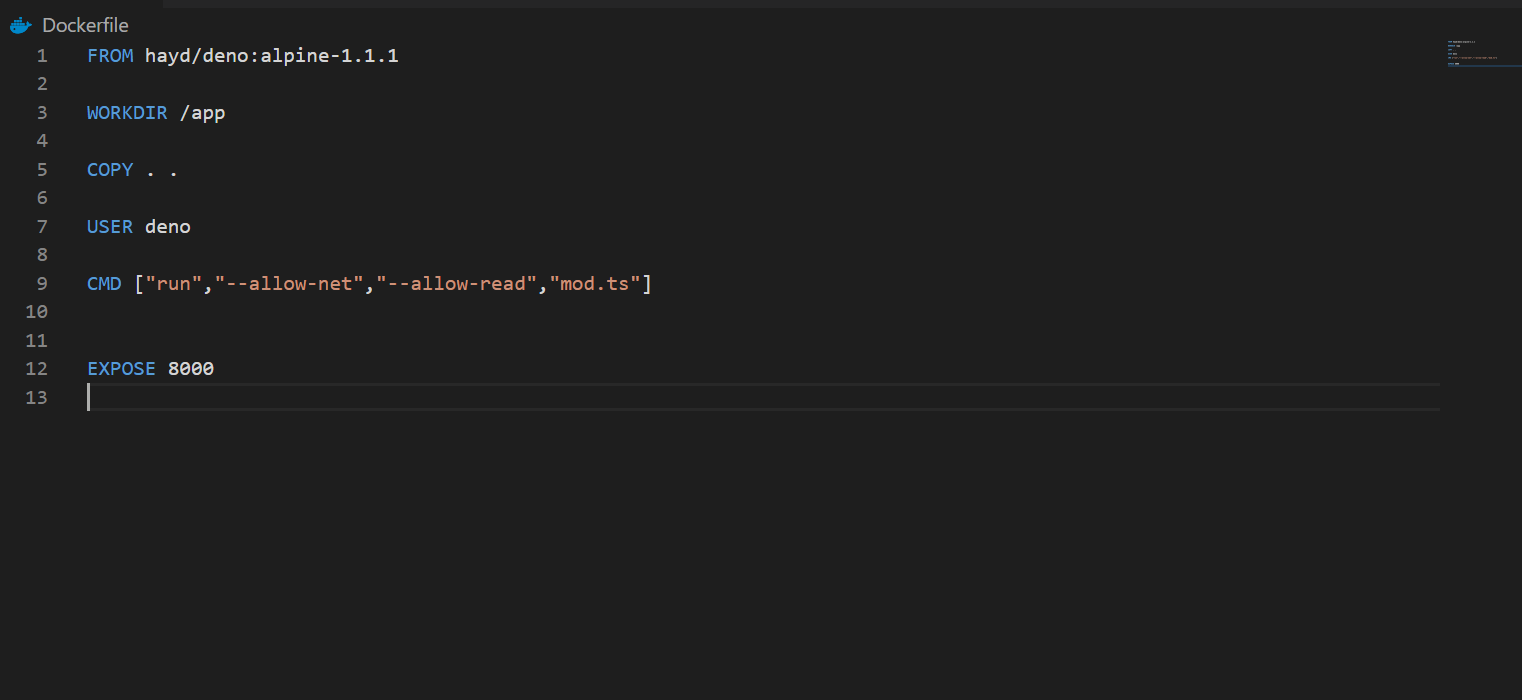This screenshot has width=1522, height=700.
Task: Click the FROM keyword on line 1
Action: (110, 56)
